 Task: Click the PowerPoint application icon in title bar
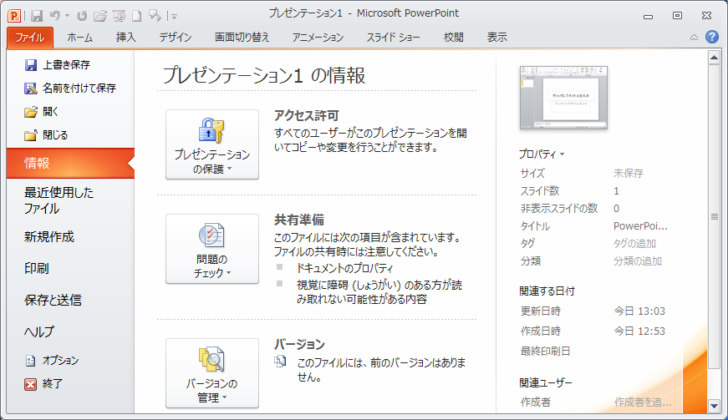coord(14,16)
